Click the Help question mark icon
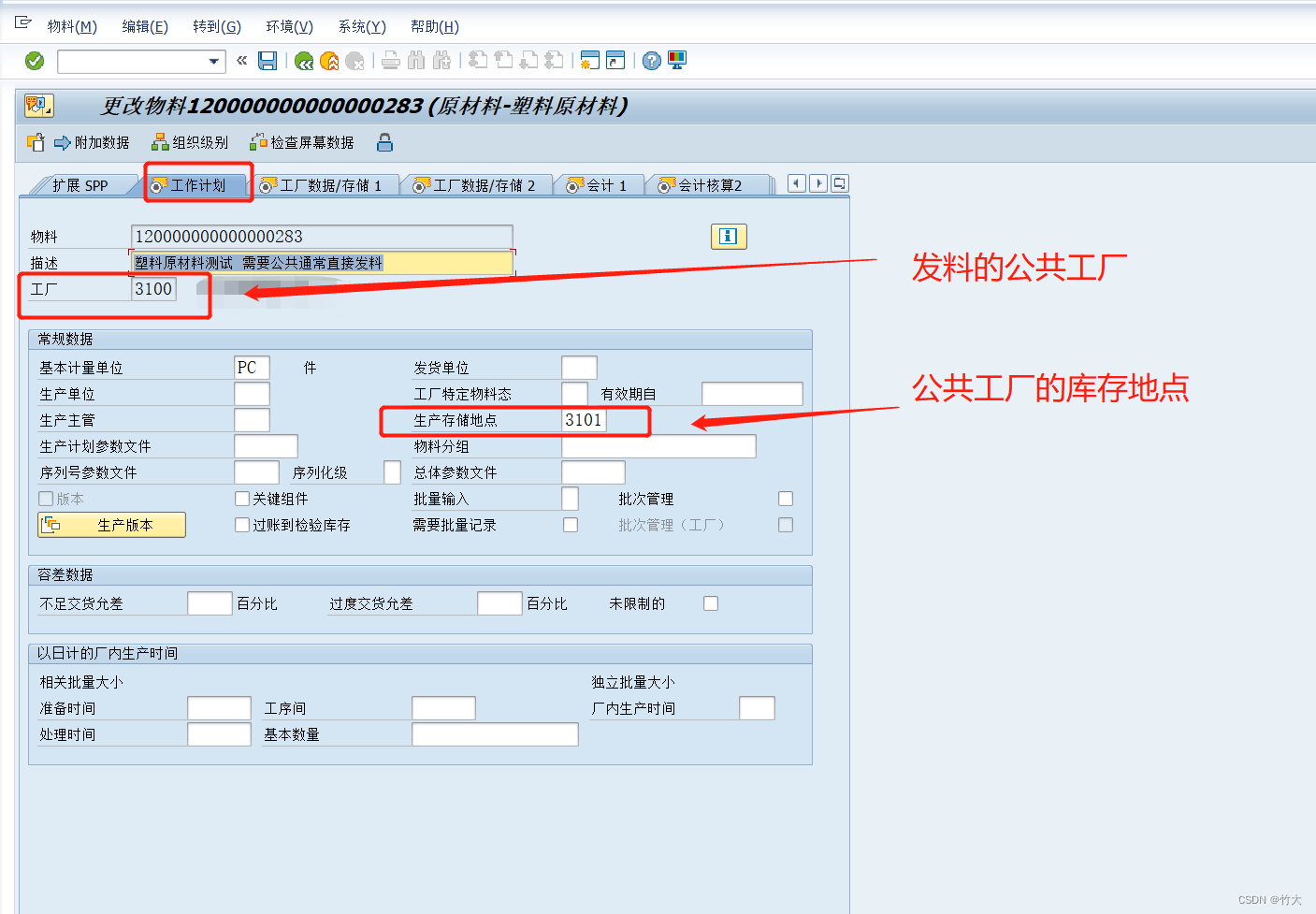1316x914 pixels. click(651, 60)
